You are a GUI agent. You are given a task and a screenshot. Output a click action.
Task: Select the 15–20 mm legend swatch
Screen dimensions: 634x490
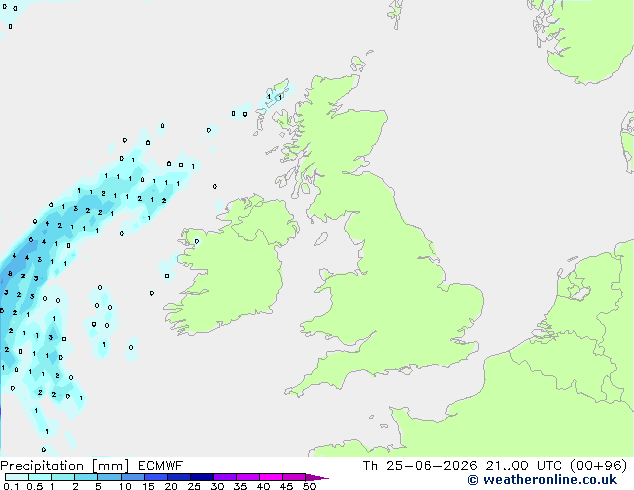tap(156, 477)
